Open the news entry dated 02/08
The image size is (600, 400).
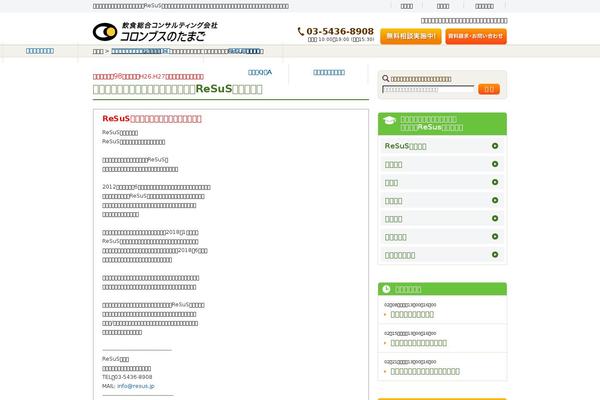pos(412,314)
